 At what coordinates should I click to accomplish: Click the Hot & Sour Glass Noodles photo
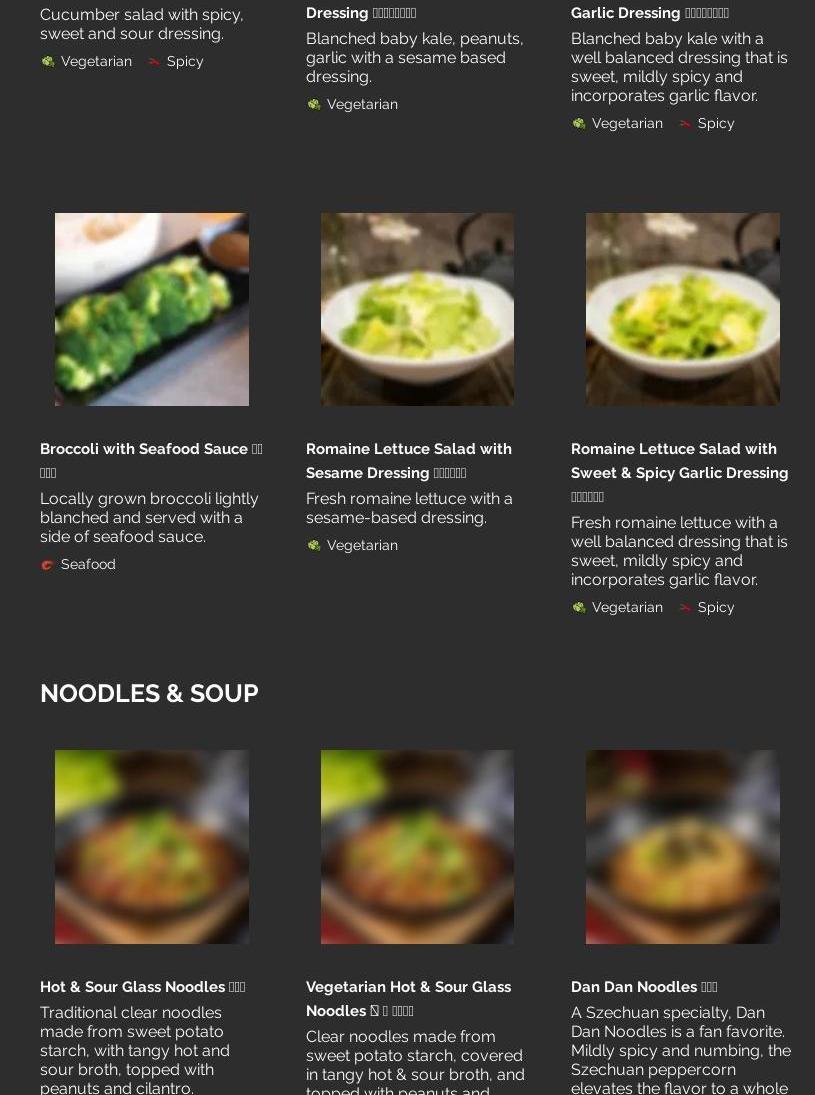[152, 847]
